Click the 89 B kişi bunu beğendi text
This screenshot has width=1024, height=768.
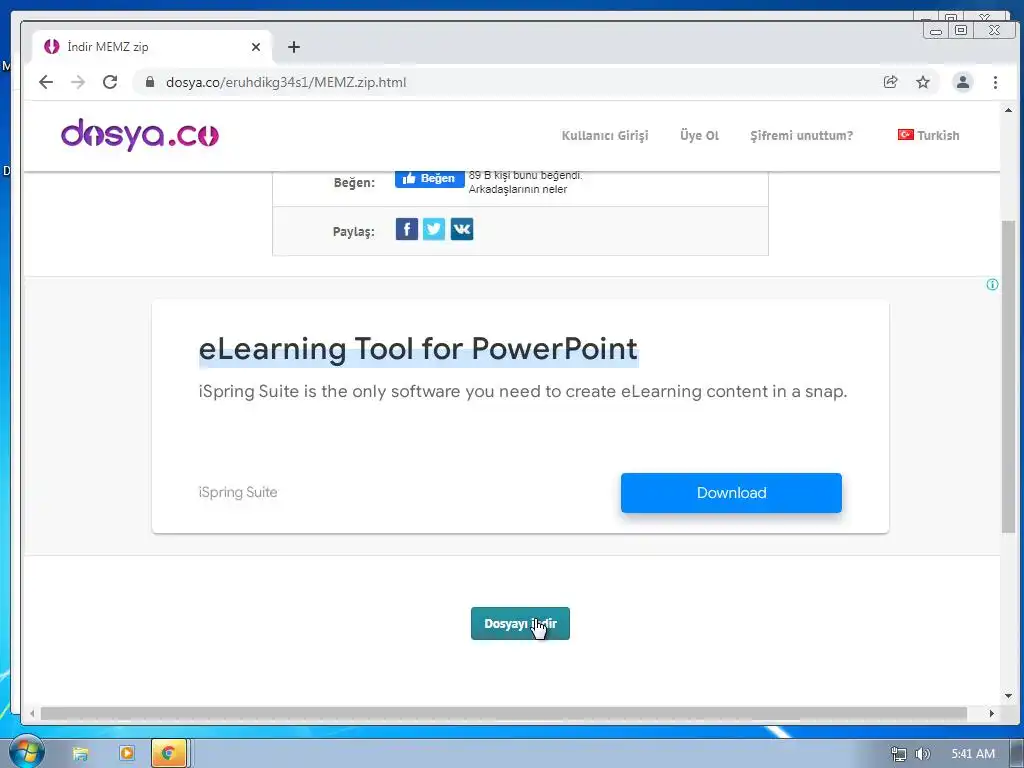pyautogui.click(x=525, y=175)
